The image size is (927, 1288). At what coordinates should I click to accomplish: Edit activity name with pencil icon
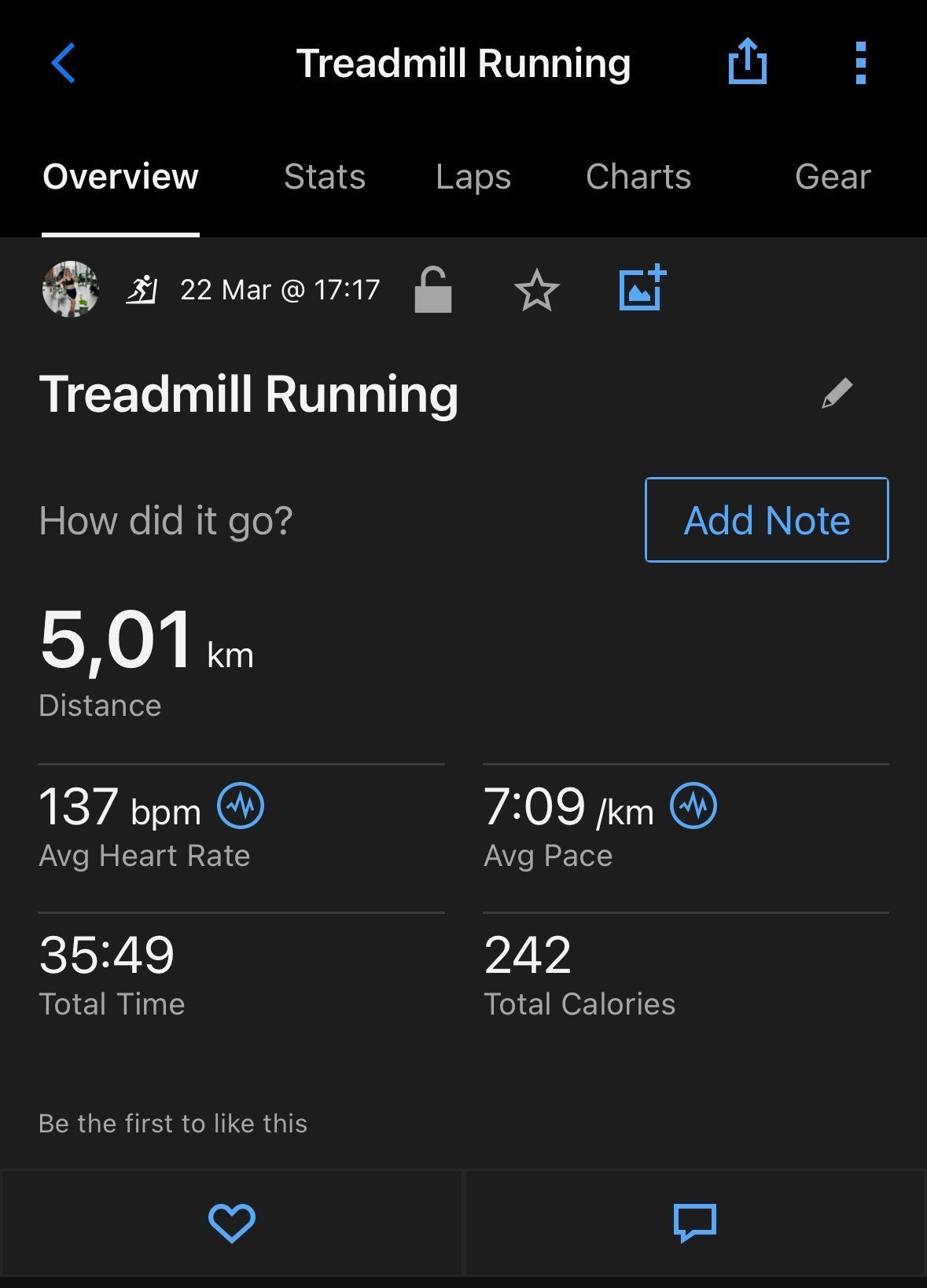837,393
